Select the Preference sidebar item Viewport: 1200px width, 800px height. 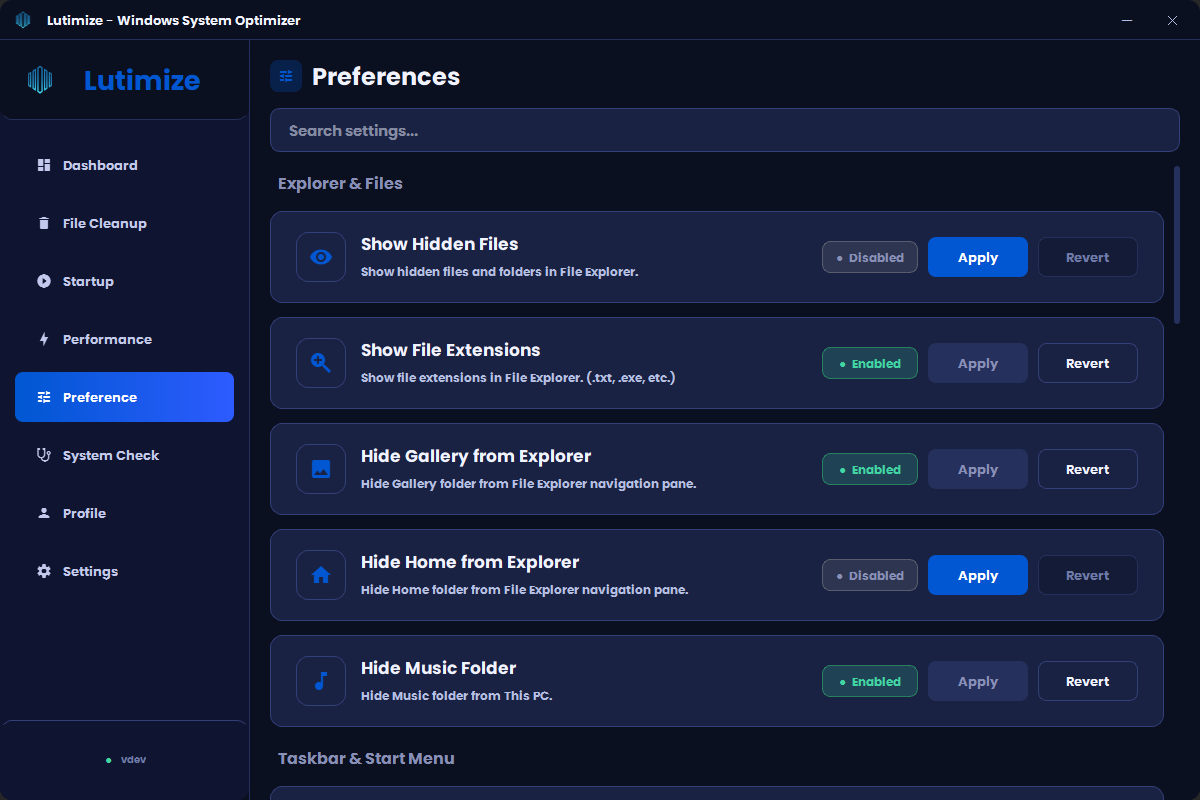coord(124,397)
